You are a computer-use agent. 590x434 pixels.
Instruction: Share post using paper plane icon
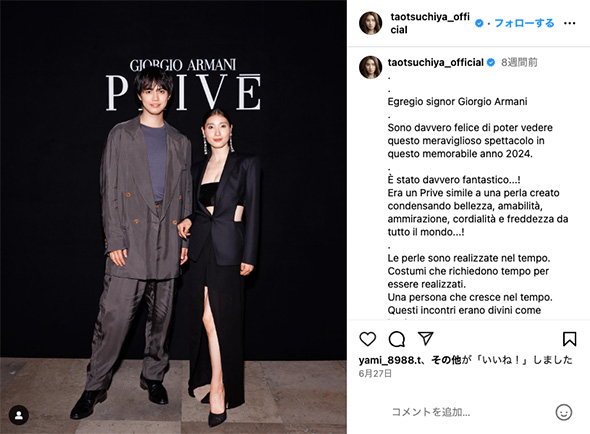[x=426, y=338]
